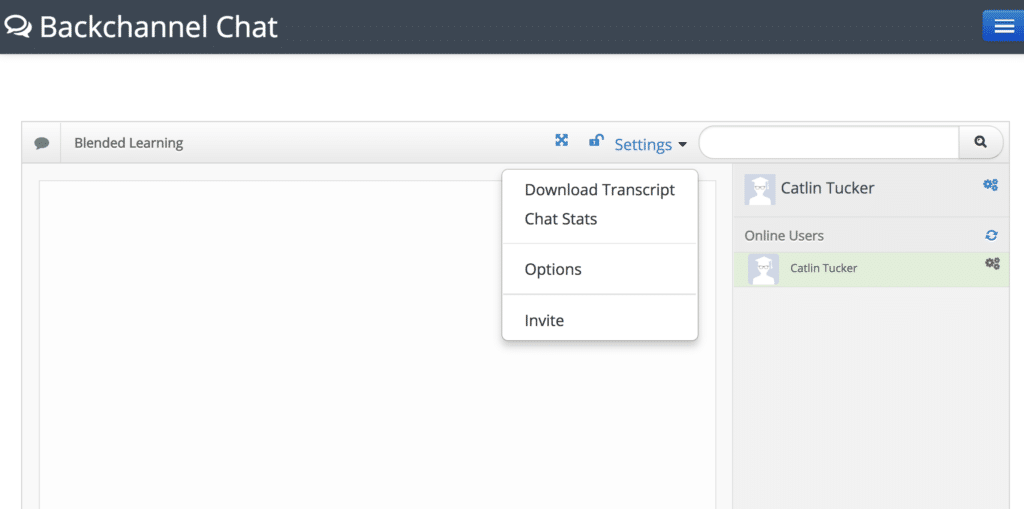Select Catlin Tucker in Online Users list
The image size is (1024, 509).
coord(871,269)
